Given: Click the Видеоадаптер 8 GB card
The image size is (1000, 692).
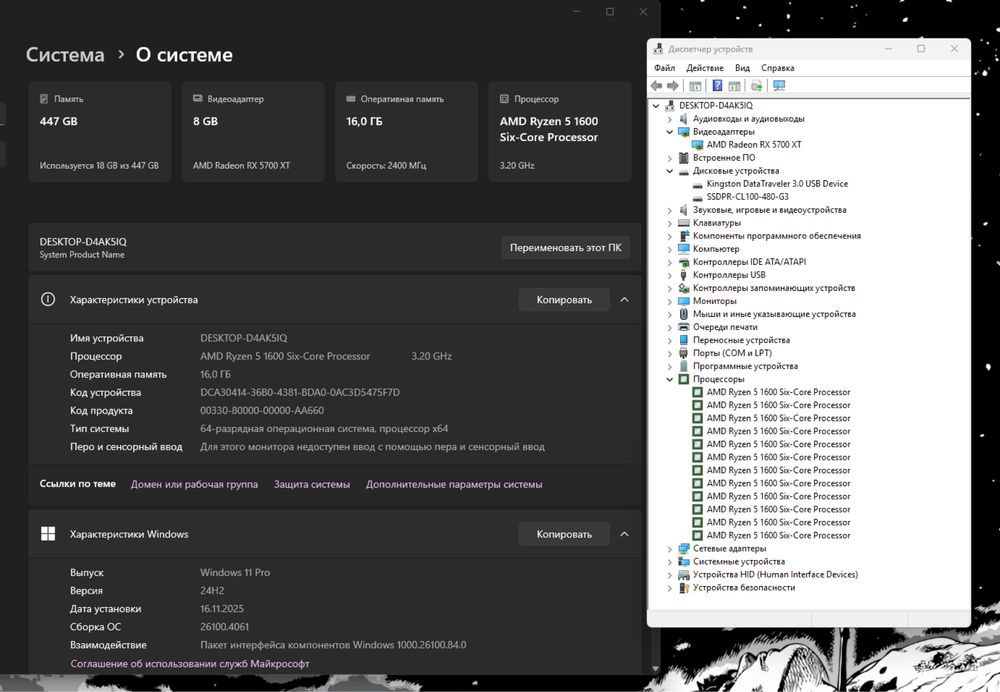Looking at the screenshot, I should point(253,131).
